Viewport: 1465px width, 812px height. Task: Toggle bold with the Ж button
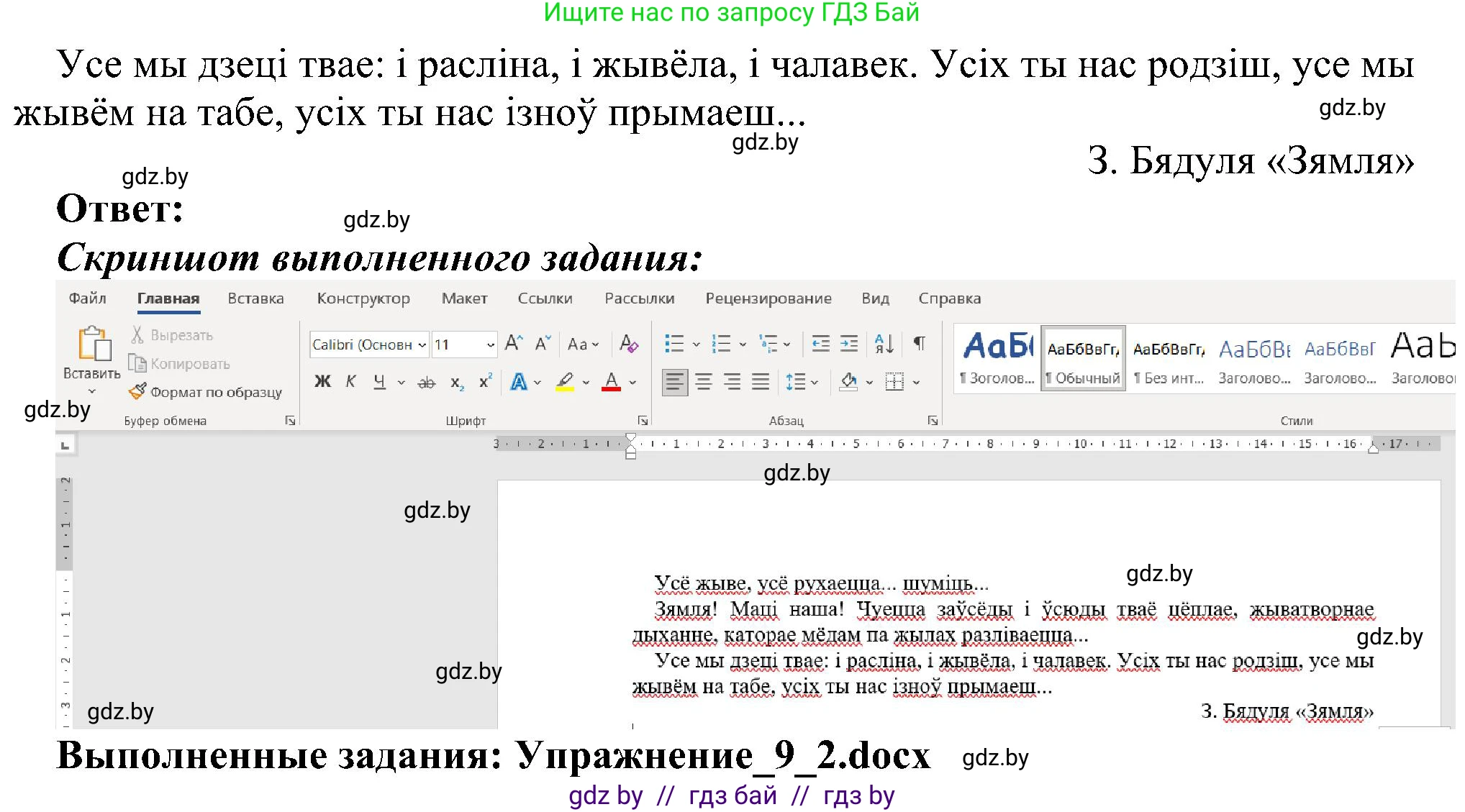click(322, 381)
